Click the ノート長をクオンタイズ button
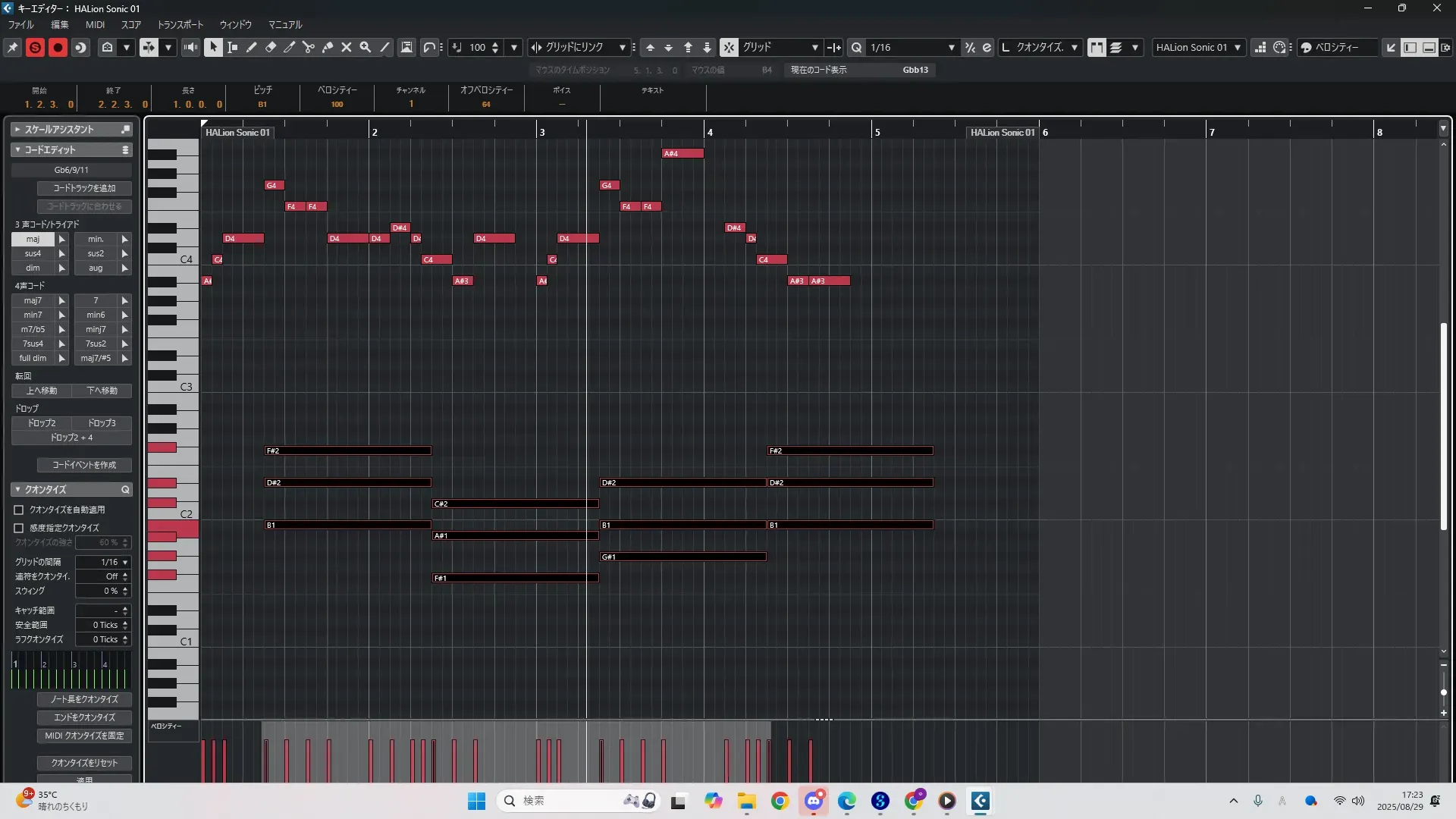 pyautogui.click(x=84, y=699)
